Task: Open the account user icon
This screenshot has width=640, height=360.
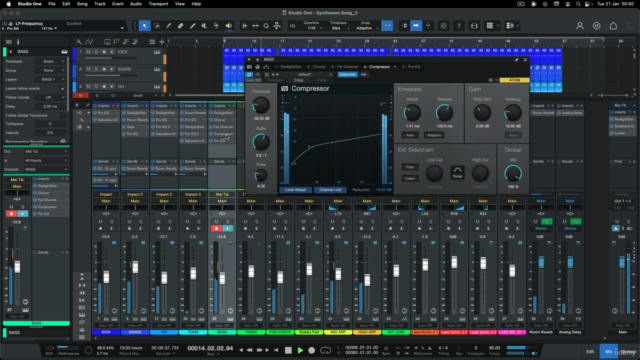Action: [580, 26]
